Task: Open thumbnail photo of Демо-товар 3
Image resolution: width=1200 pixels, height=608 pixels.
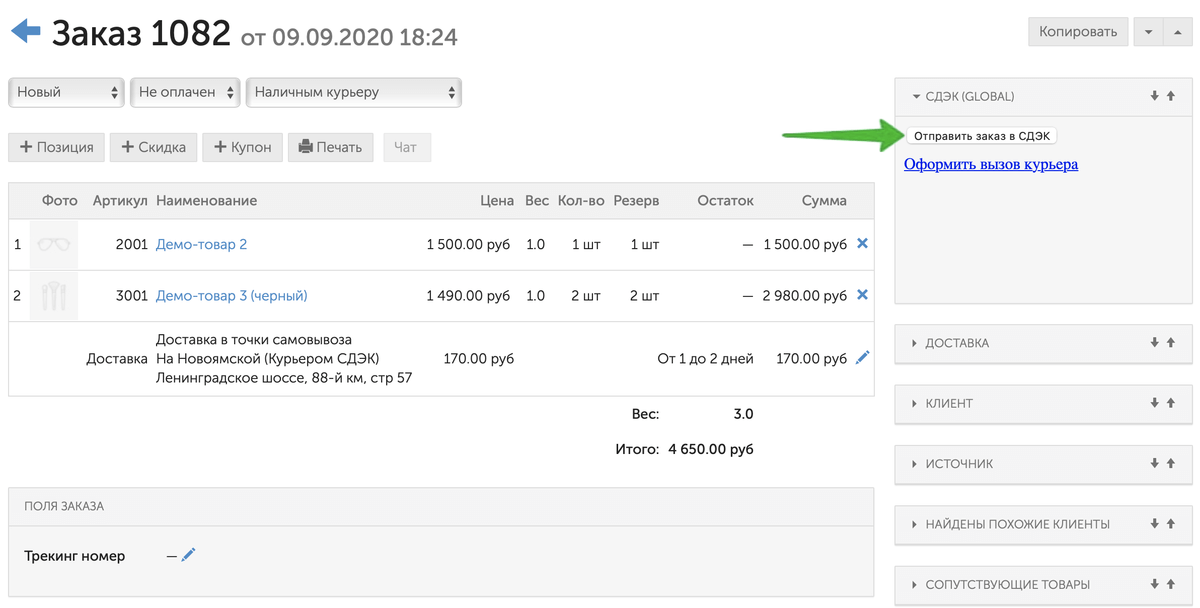Action: (x=54, y=295)
